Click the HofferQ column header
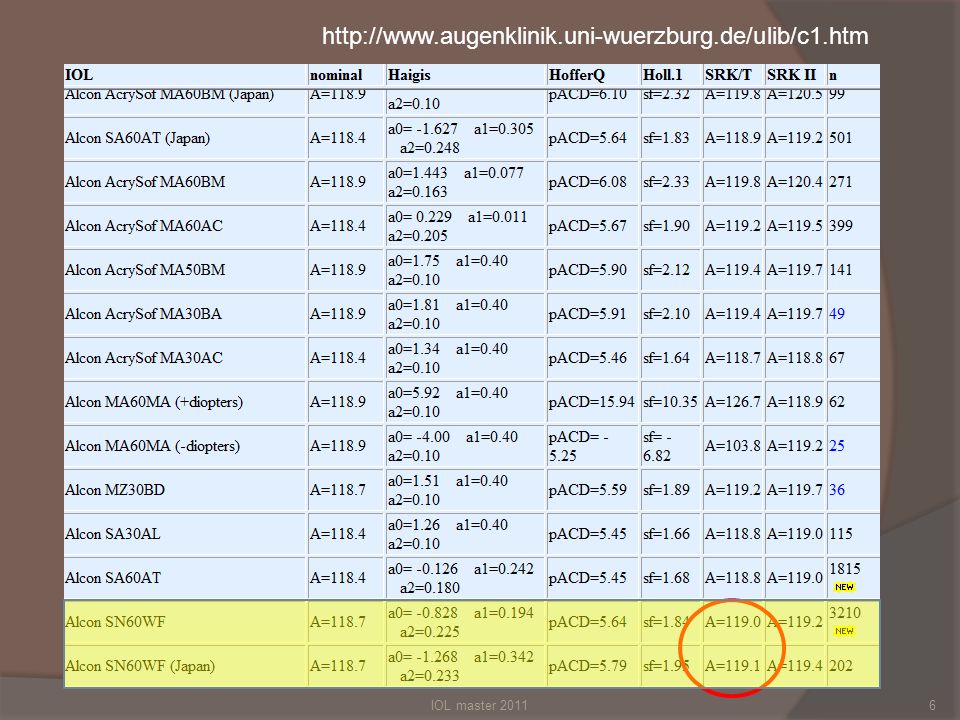 [x=577, y=75]
